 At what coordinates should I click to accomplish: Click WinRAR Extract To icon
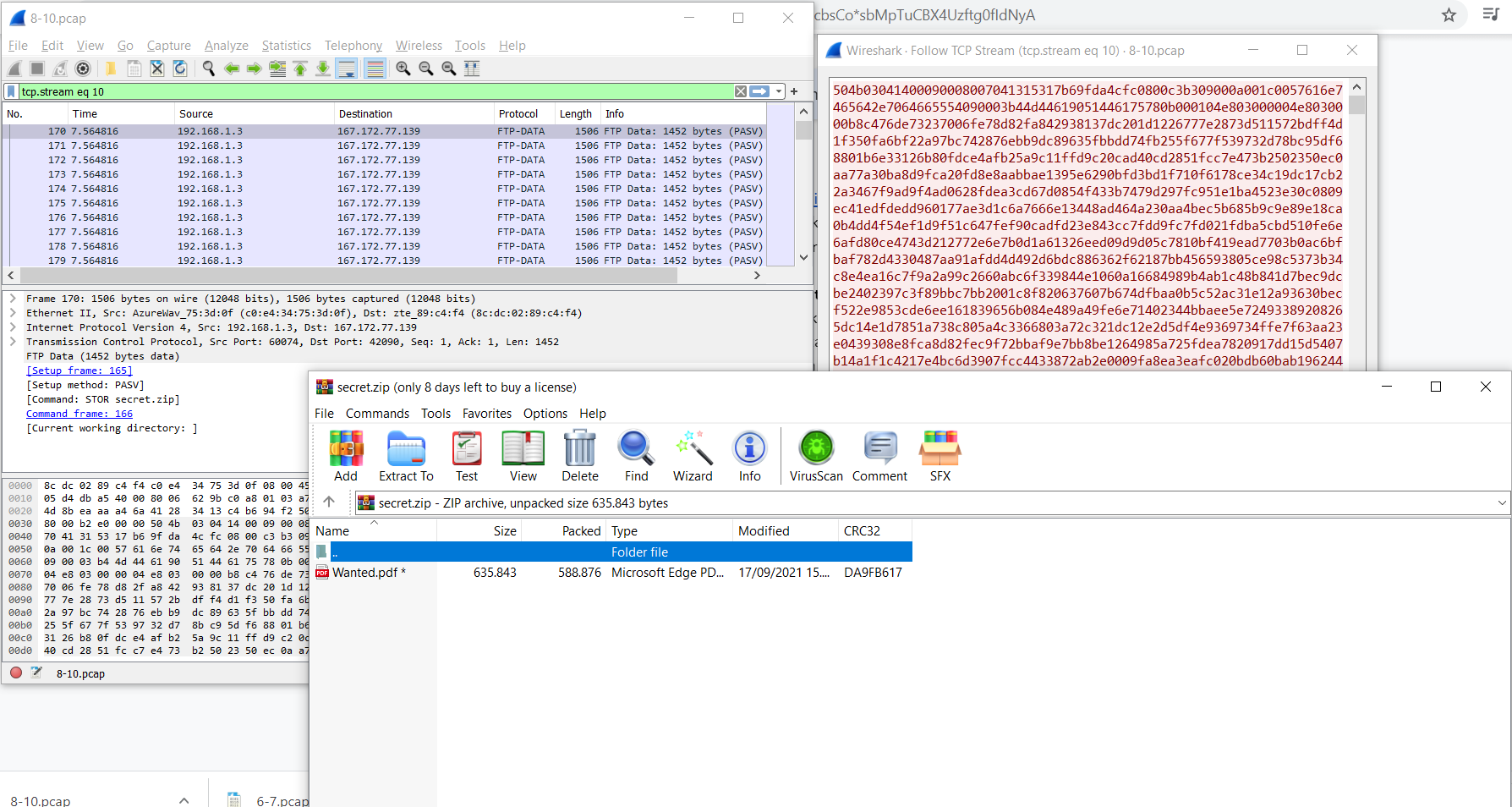click(406, 456)
